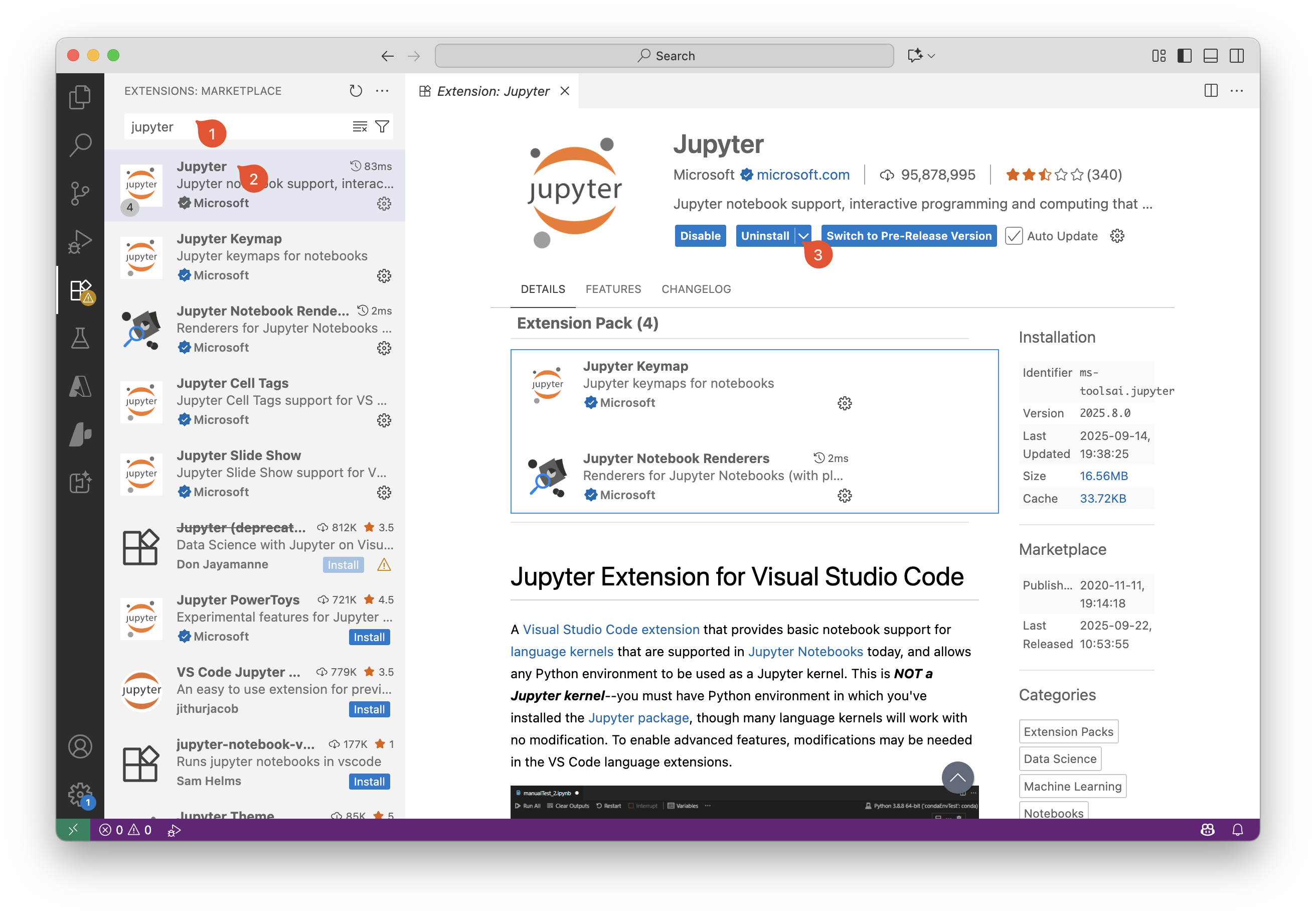Screen dimensions: 1316x915
Task: Refresh the extensions marketplace list
Action: 356,91
